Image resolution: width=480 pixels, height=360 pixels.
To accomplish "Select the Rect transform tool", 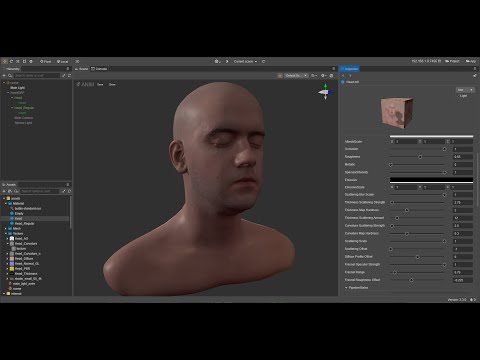I will (x=24, y=61).
